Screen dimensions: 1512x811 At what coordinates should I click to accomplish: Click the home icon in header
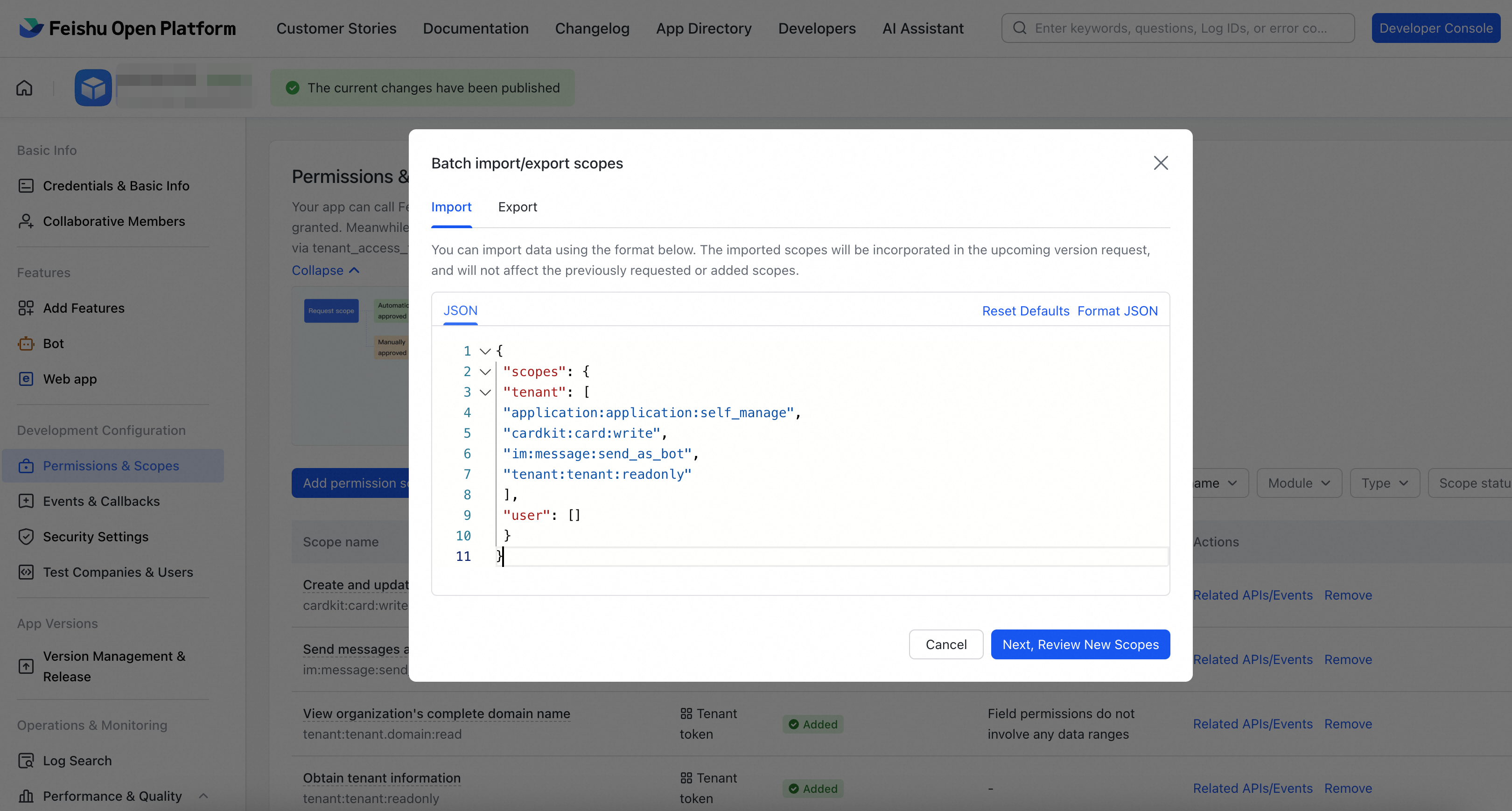point(24,88)
